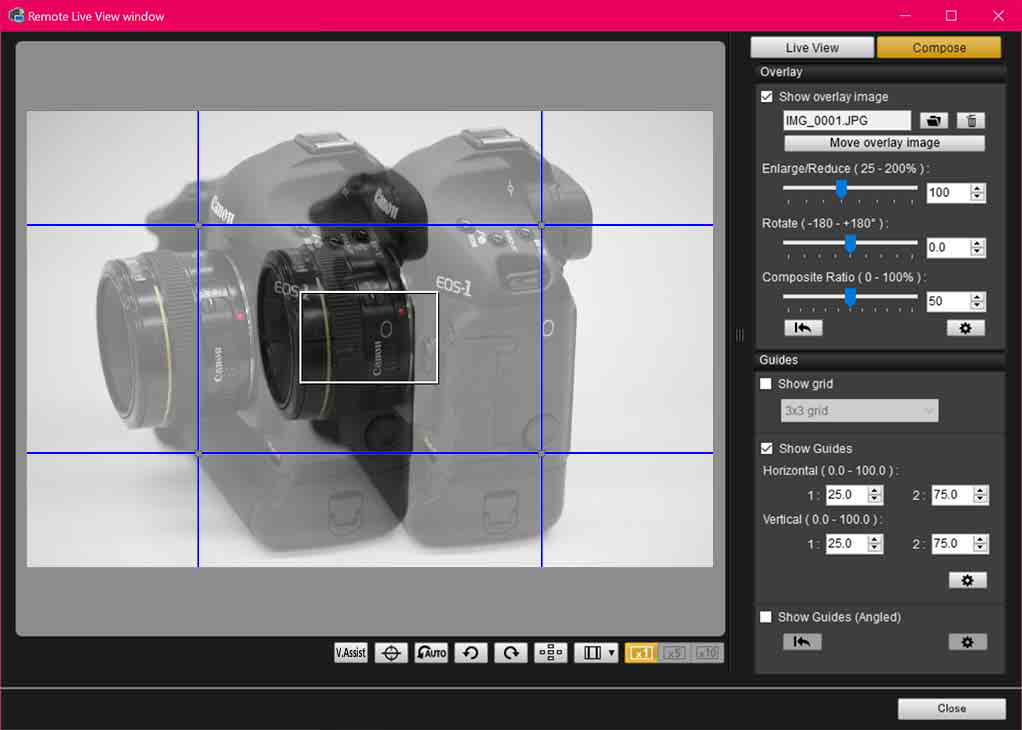Enable Show Guides (Angled) checkbox
Image resolution: width=1022 pixels, height=730 pixels.
click(766, 617)
